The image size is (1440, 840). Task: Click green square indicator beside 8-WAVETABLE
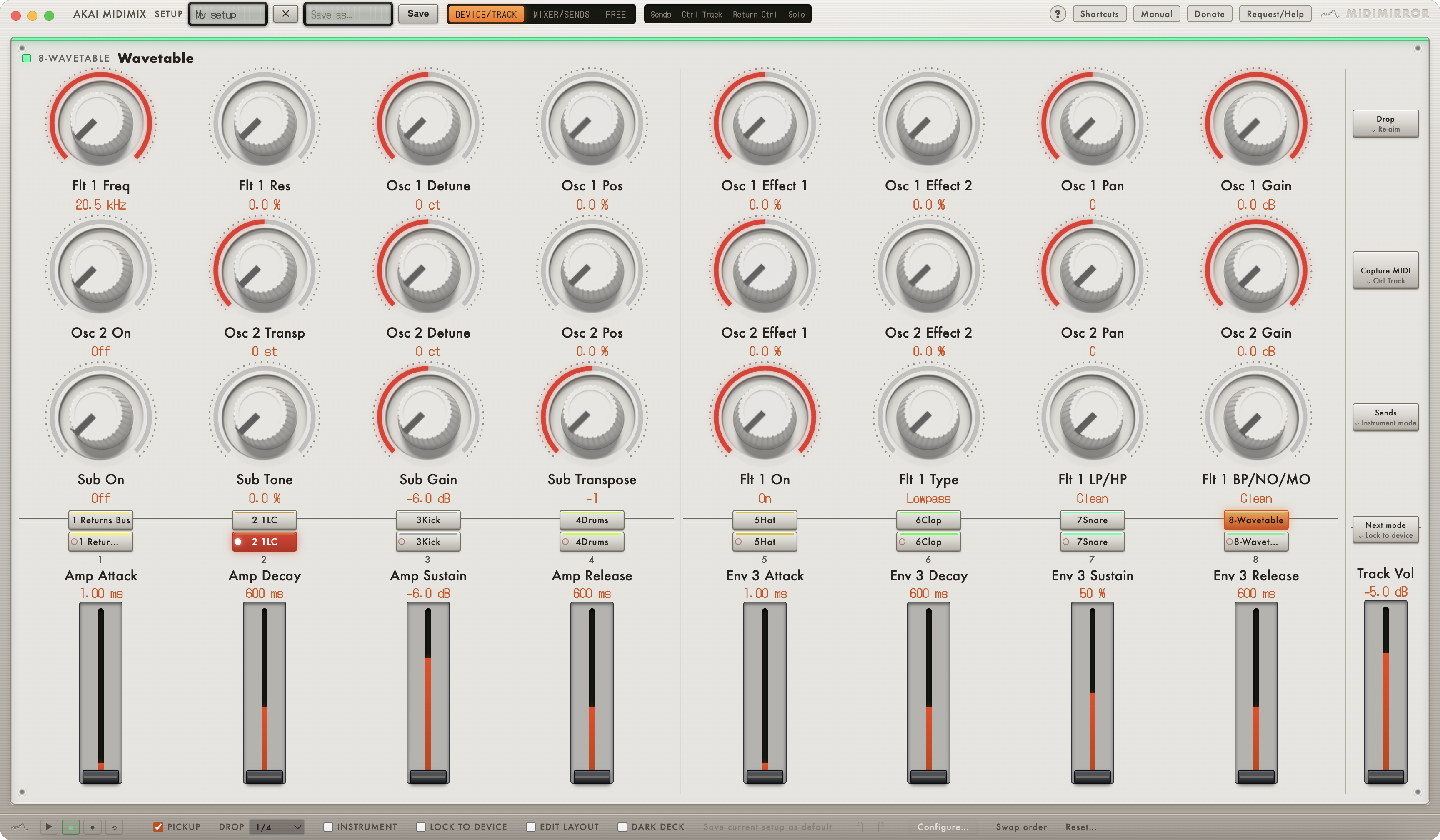tap(26, 58)
